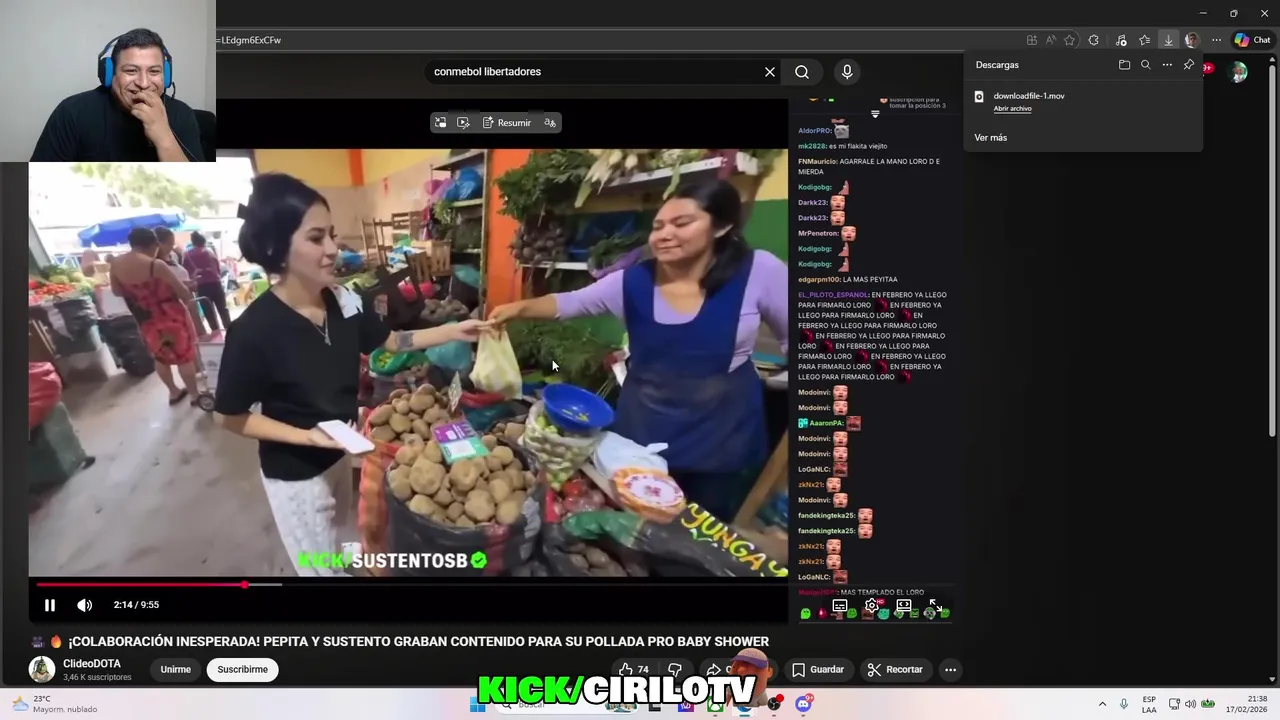Open the Descargas folder icon
The image size is (1280, 720).
point(1124,65)
